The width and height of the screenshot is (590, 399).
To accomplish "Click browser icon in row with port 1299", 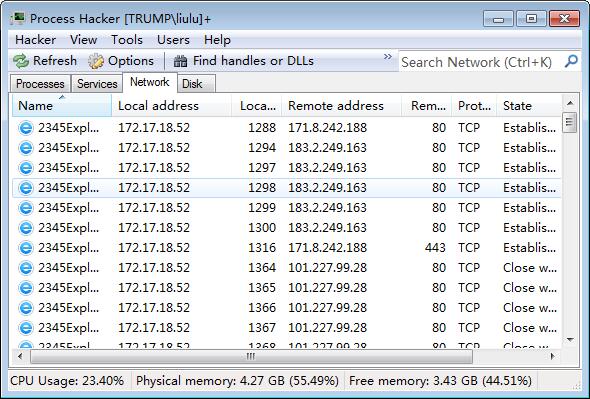I will coord(26,208).
